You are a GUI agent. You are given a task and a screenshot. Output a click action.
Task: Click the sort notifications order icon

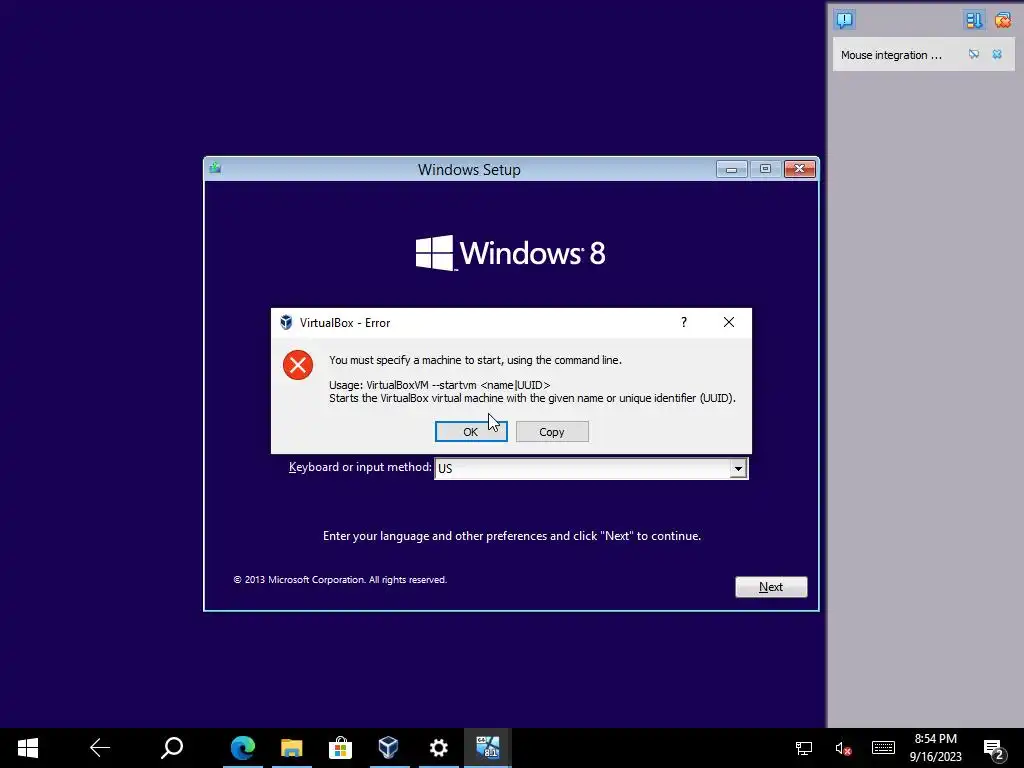[973, 20]
